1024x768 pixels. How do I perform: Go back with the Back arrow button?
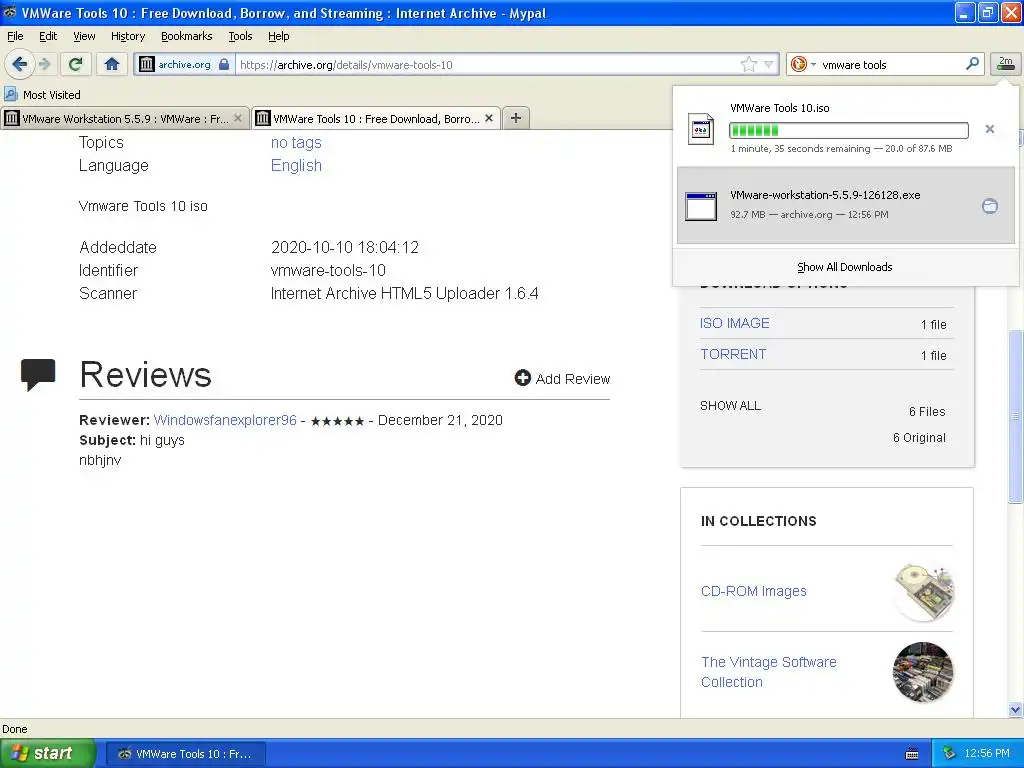19,64
